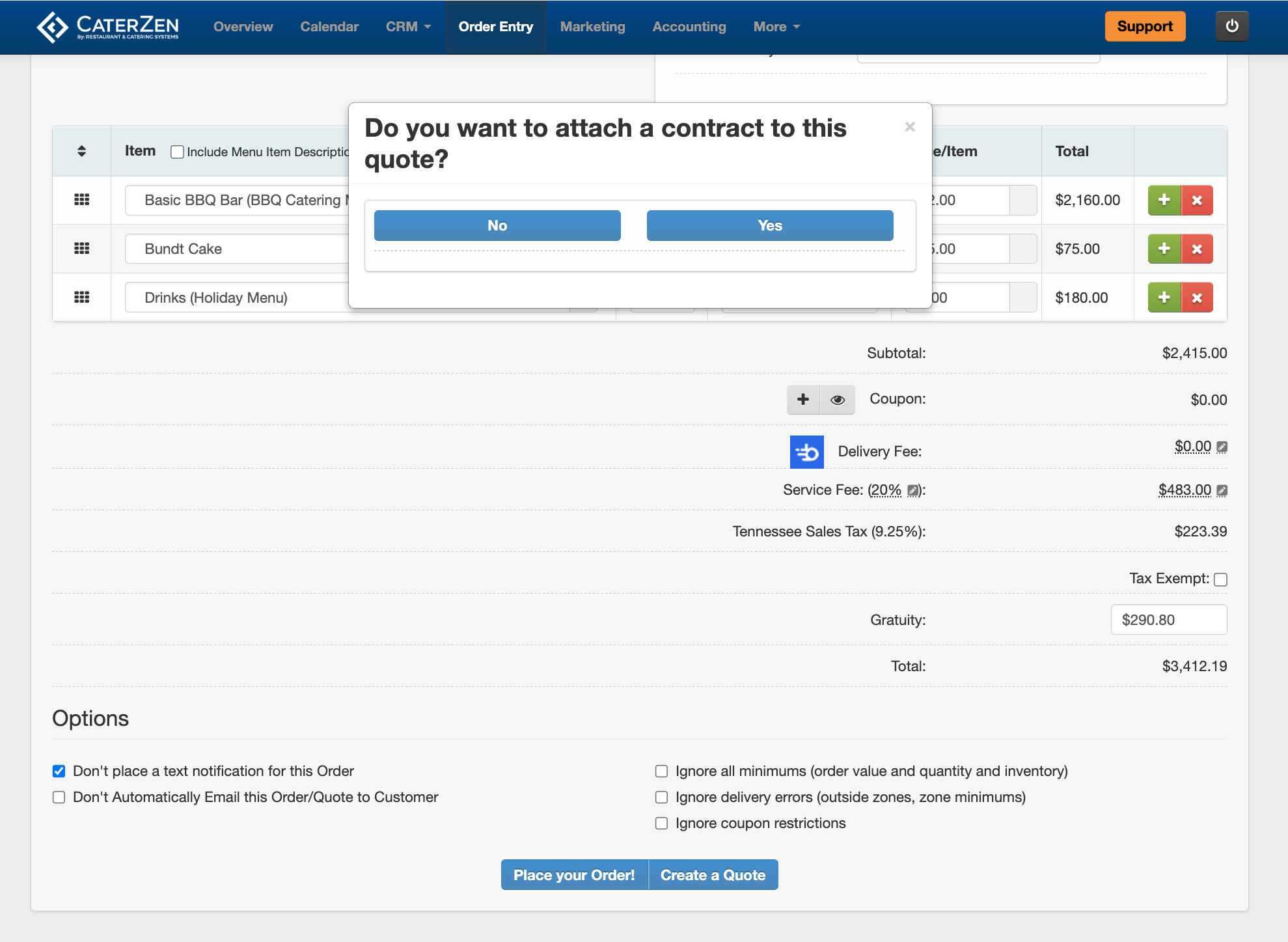Click the green plus on Bundt Cake row
Screen dimensions: 1288x942
(1164, 249)
